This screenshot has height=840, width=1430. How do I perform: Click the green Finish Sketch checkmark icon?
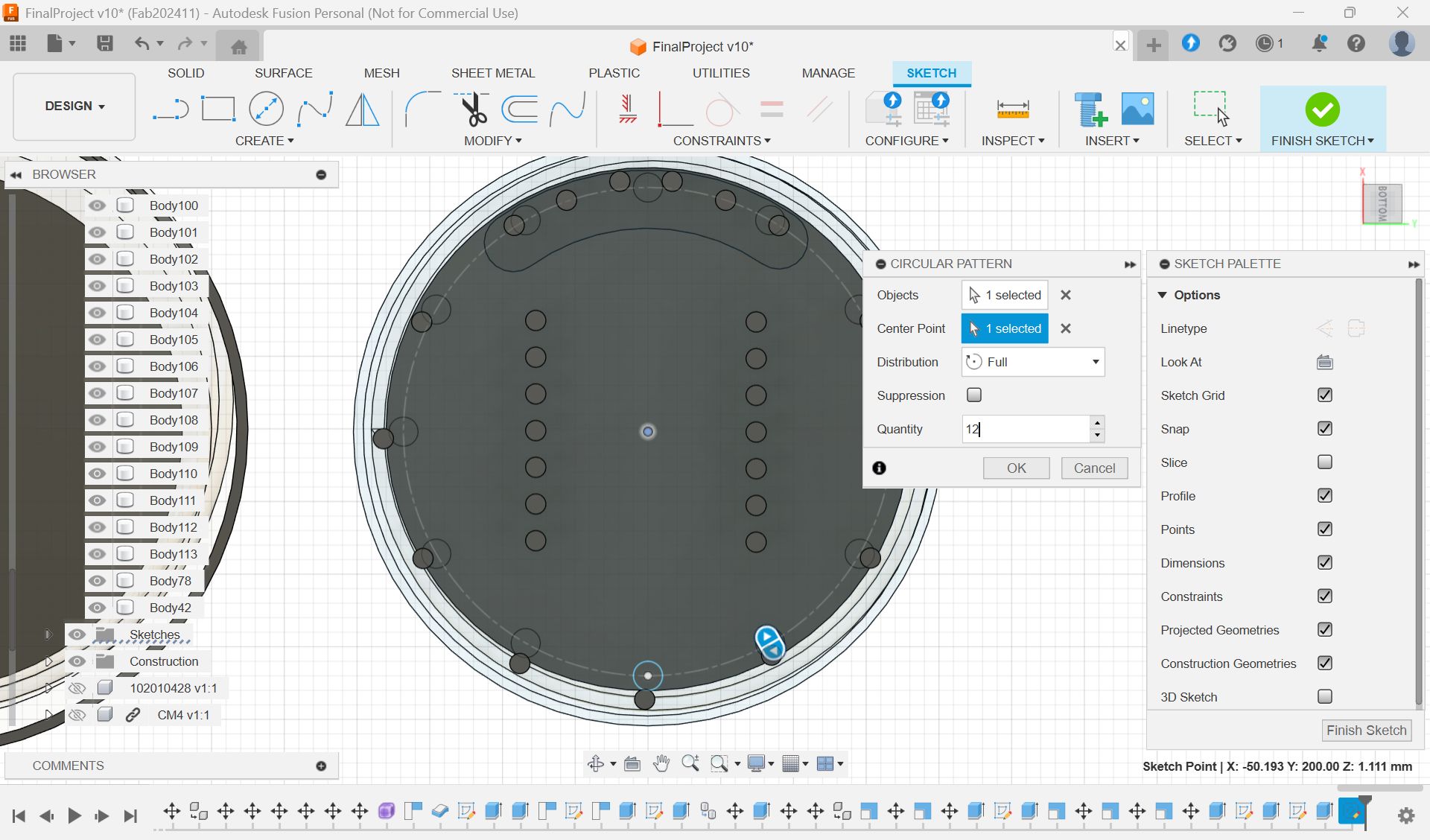coord(1323,109)
